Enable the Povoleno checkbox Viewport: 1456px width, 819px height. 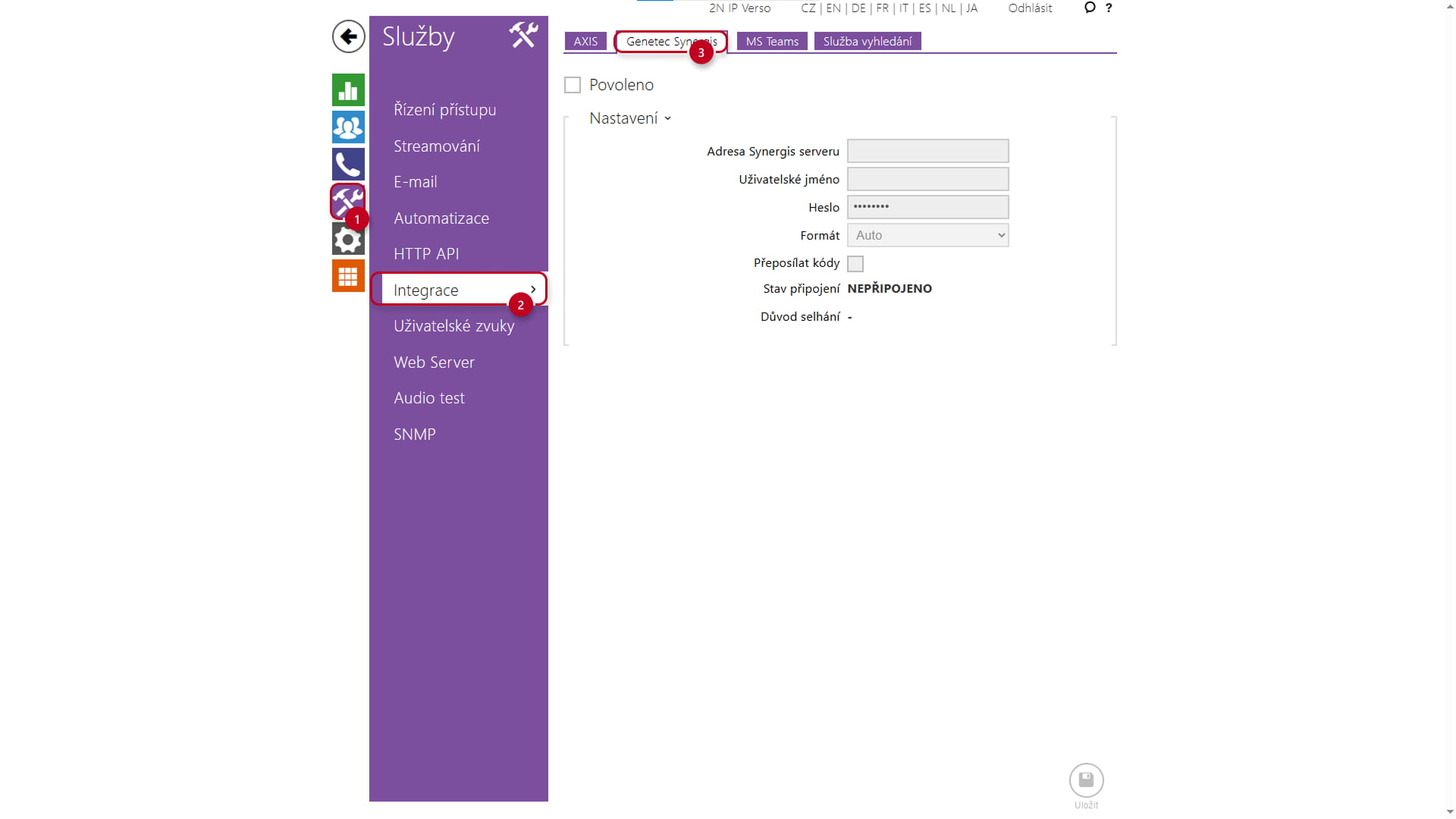point(573,85)
